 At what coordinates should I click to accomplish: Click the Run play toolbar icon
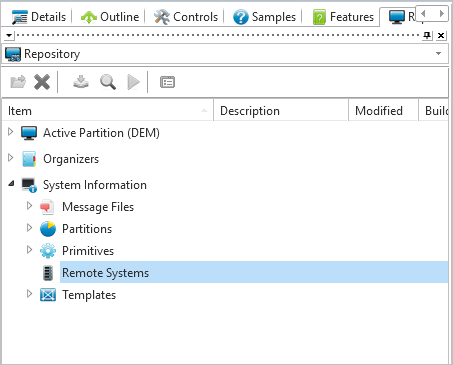pos(134,82)
